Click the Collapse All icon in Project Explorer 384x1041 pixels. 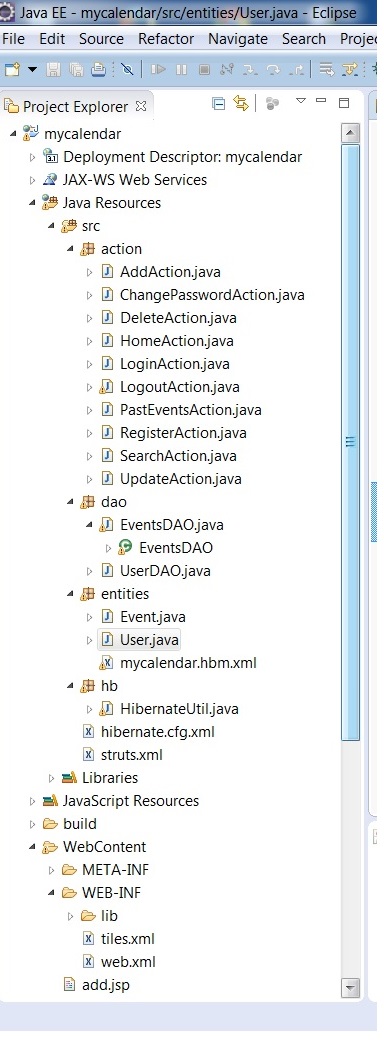218,103
